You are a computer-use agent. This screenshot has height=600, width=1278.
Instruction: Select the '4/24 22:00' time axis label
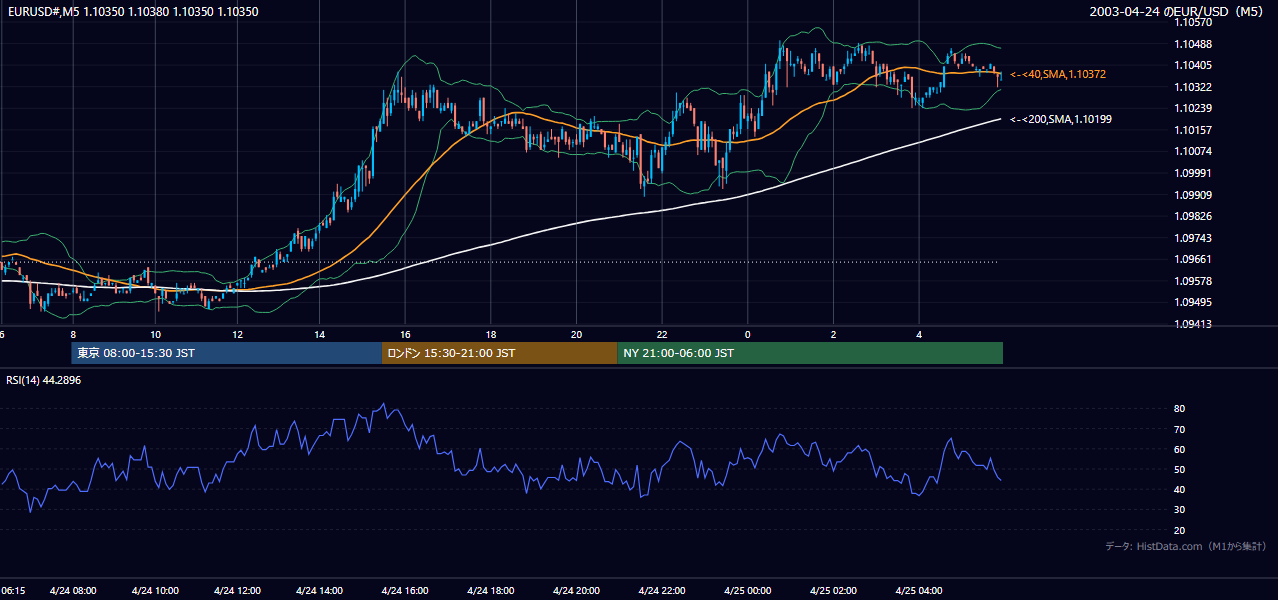[661, 590]
